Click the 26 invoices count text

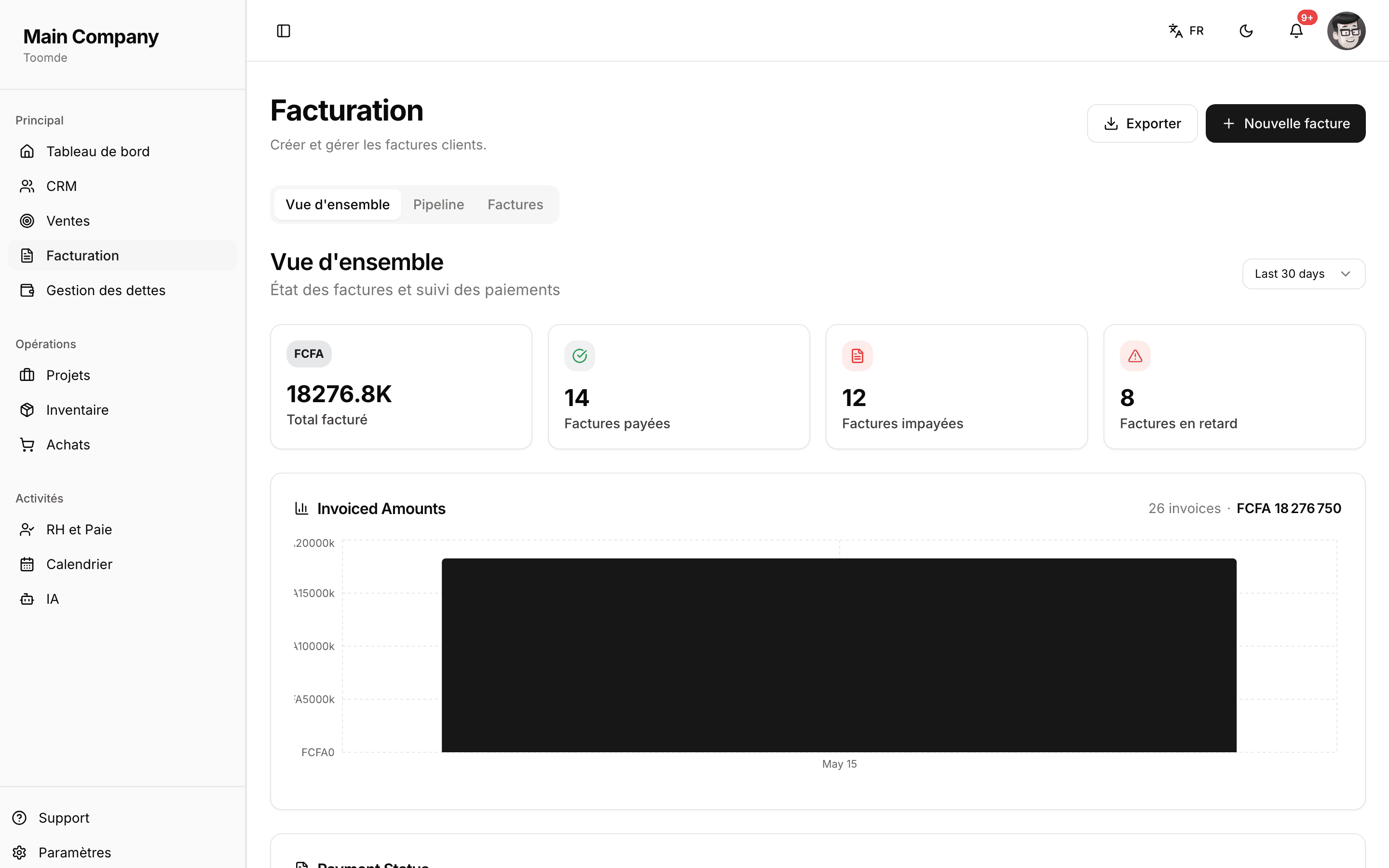coord(1184,509)
